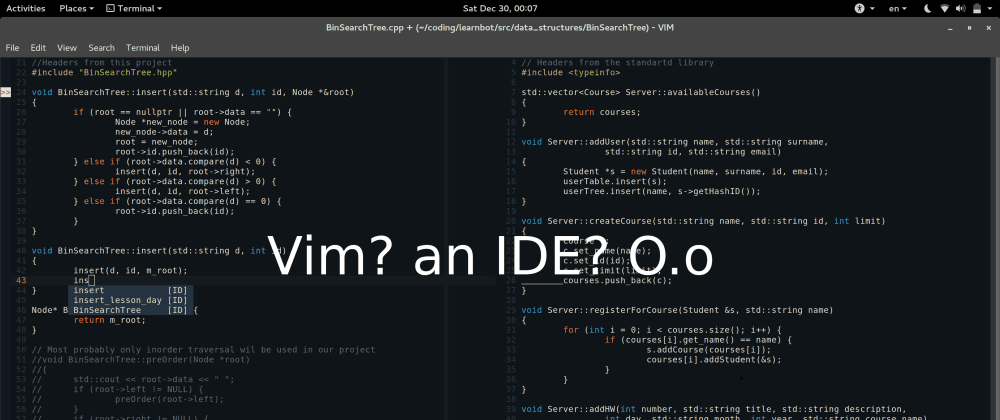Close the VIM terminal window
1000x420 pixels.
pyautogui.click(x=987, y=27)
